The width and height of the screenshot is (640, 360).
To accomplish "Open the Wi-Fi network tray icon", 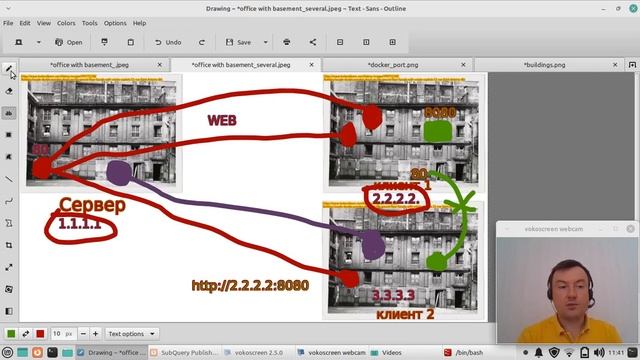I will tap(569, 352).
